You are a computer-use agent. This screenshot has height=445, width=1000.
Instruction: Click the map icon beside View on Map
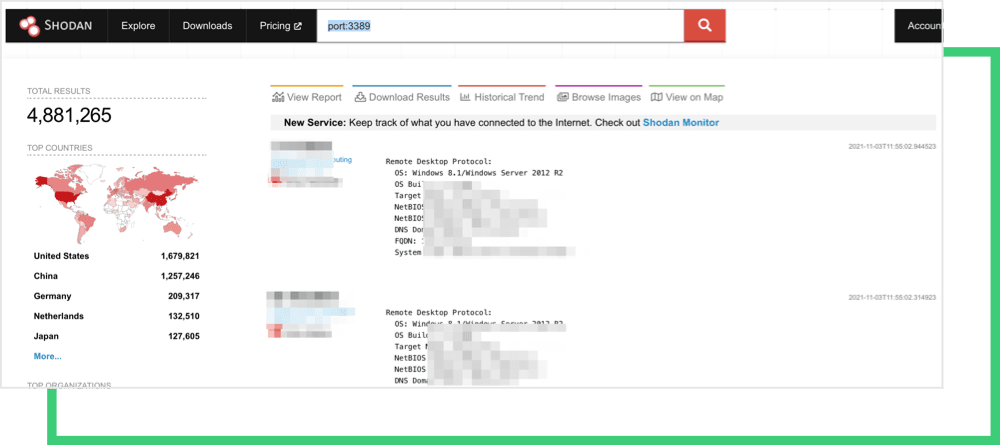click(656, 97)
